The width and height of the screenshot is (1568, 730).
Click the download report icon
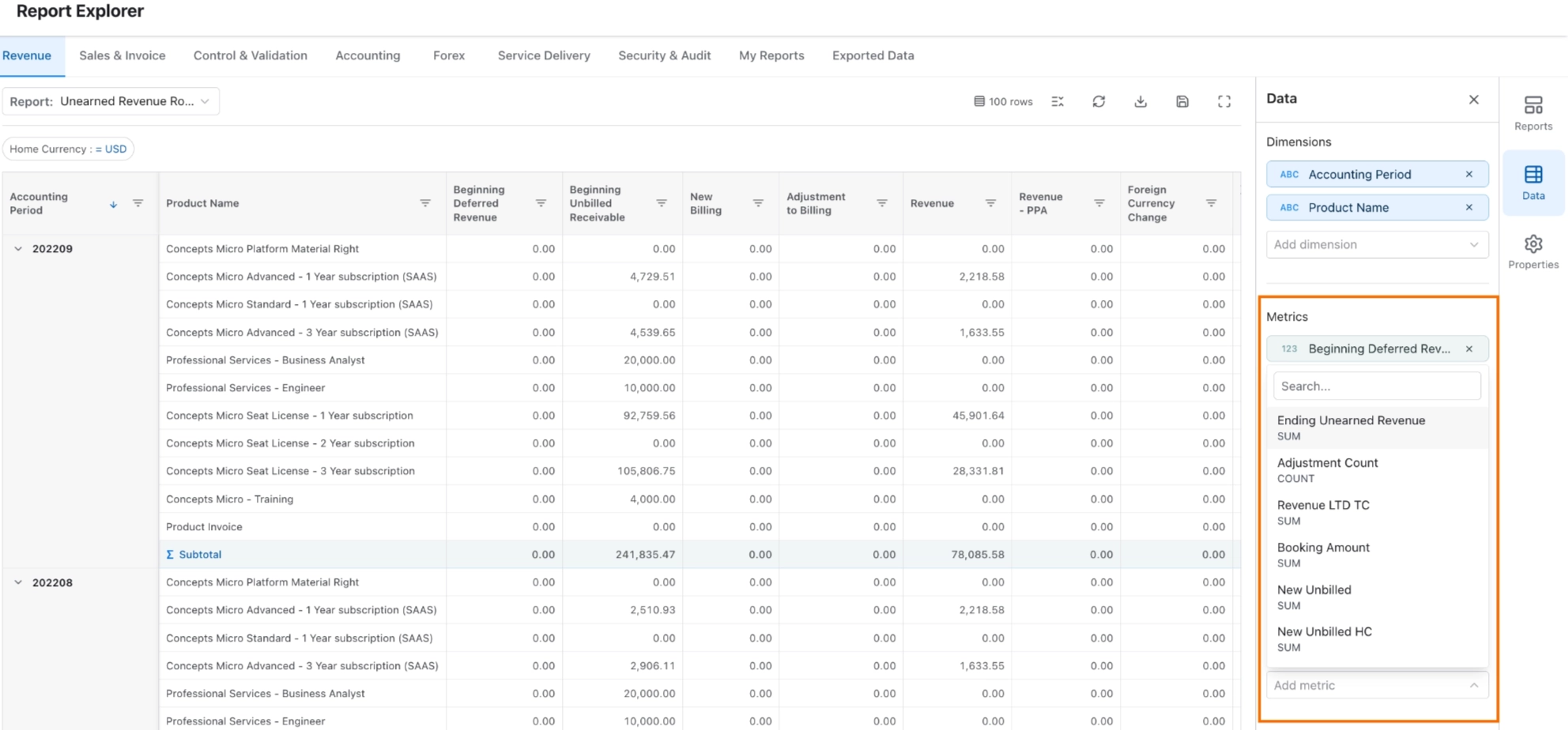pos(1140,101)
